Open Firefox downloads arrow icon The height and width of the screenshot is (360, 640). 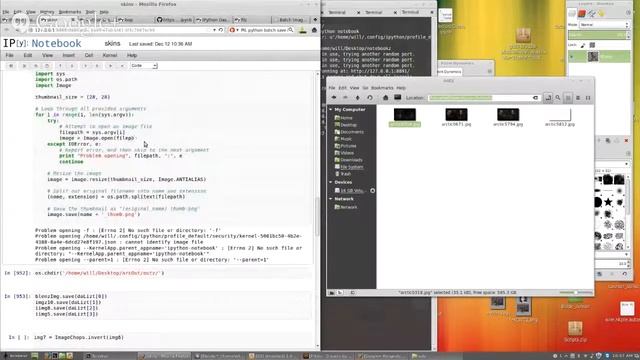coord(303,30)
